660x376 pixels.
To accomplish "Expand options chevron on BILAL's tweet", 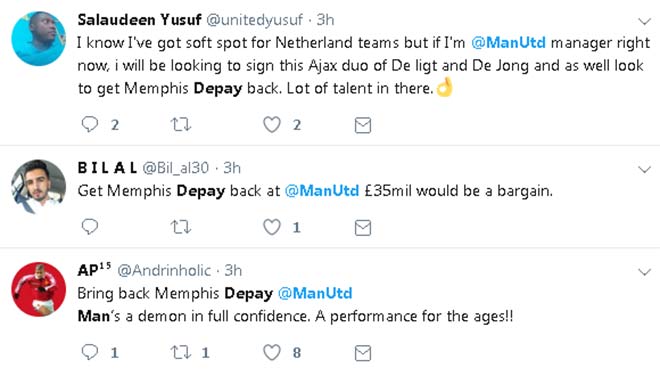I will (644, 170).
